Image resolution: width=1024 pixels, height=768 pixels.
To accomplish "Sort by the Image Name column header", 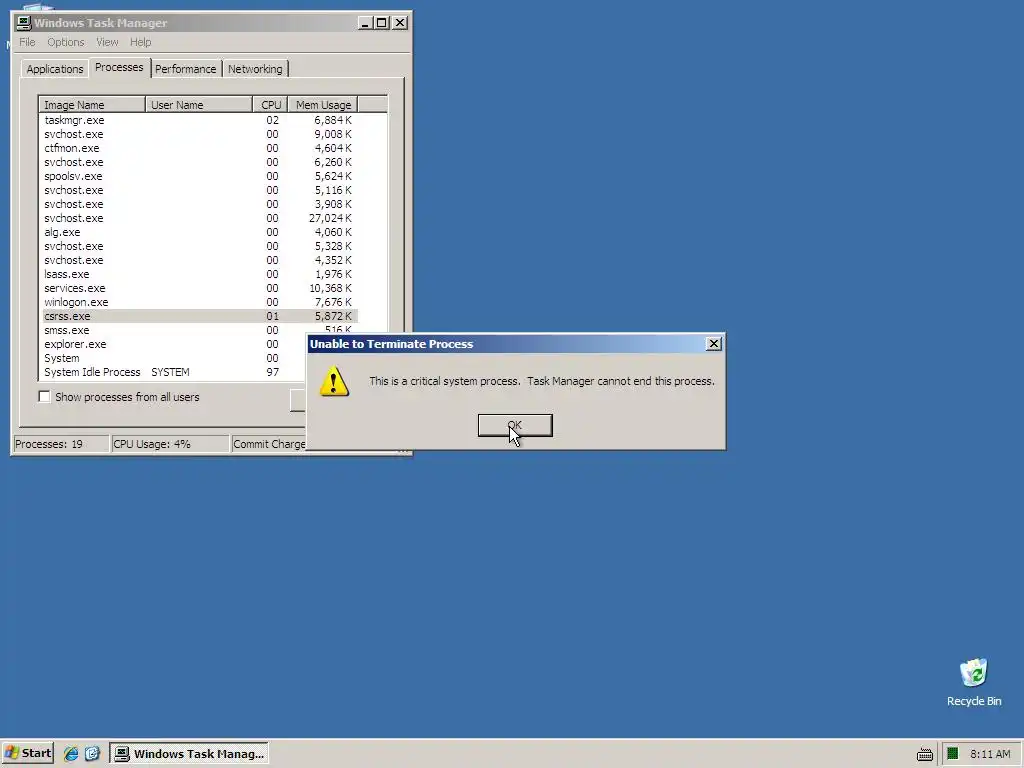I will pos(92,104).
